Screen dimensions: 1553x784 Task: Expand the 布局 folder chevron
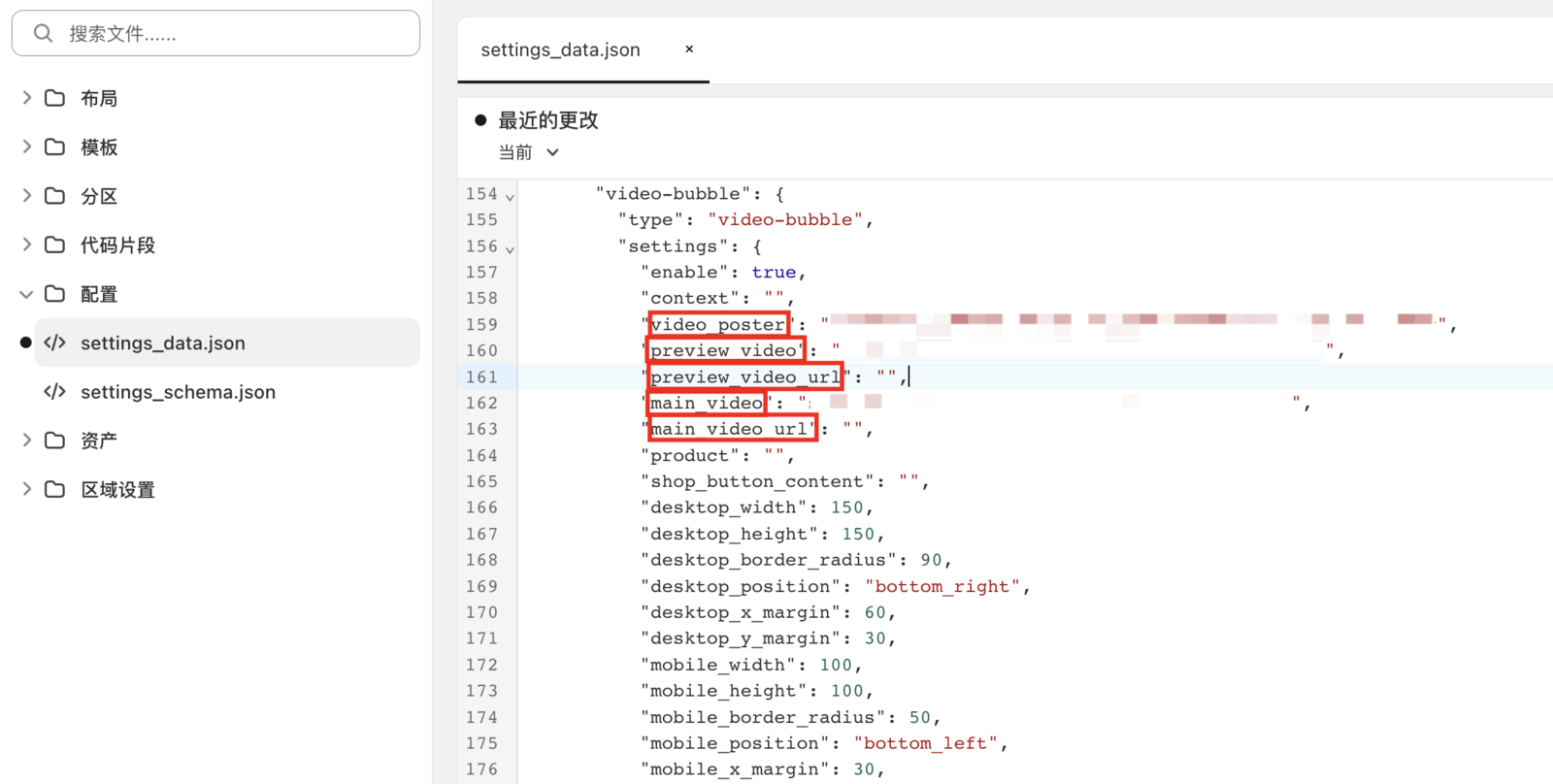27,98
